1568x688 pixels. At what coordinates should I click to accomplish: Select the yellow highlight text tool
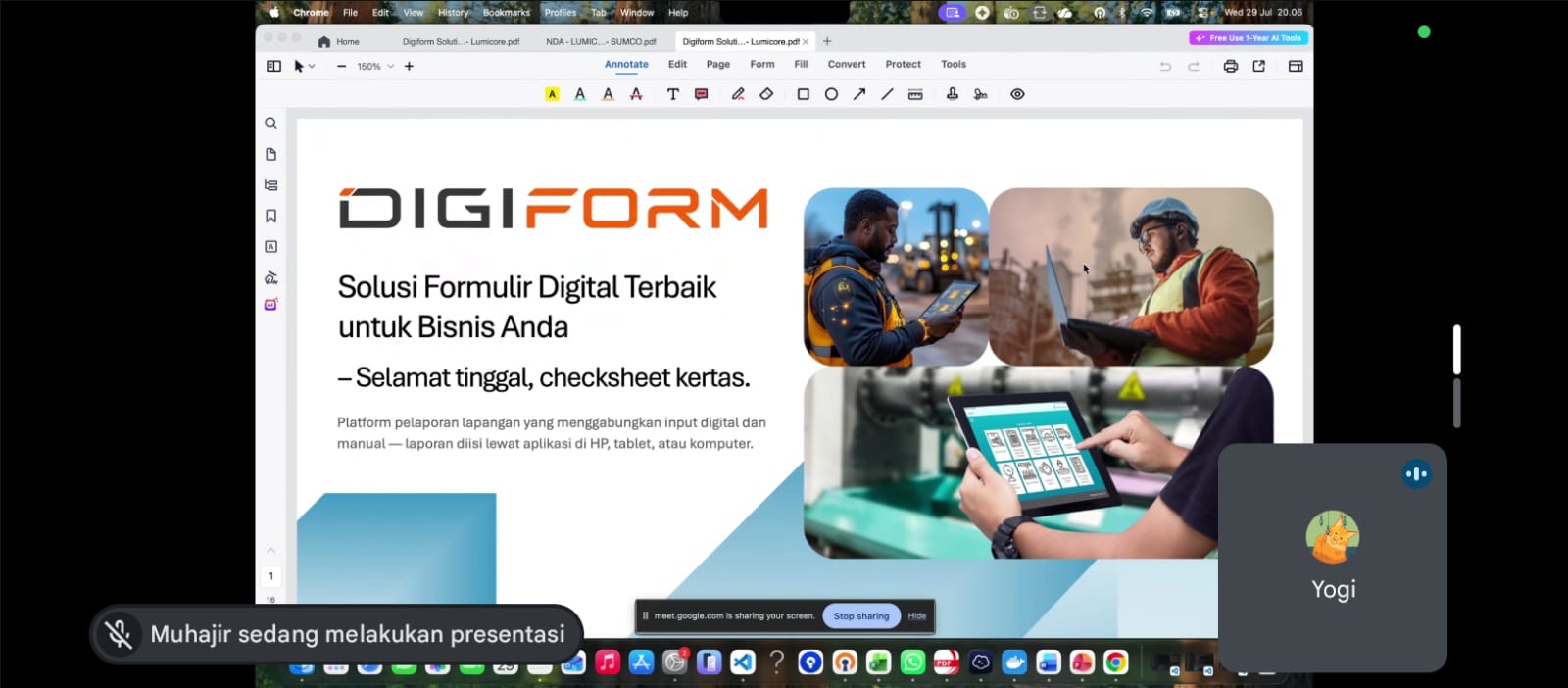point(552,94)
